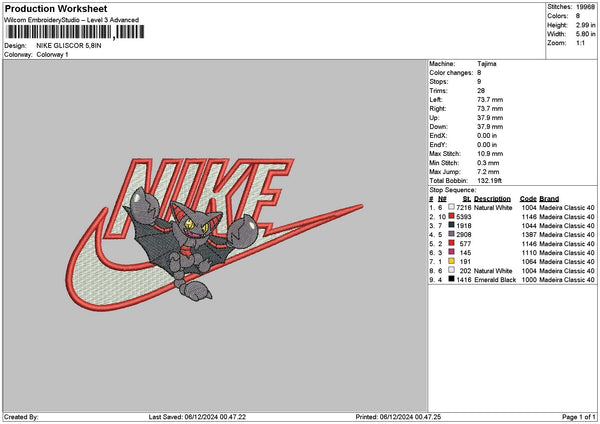Click thread code 1064 in the stop list

pos(529,262)
